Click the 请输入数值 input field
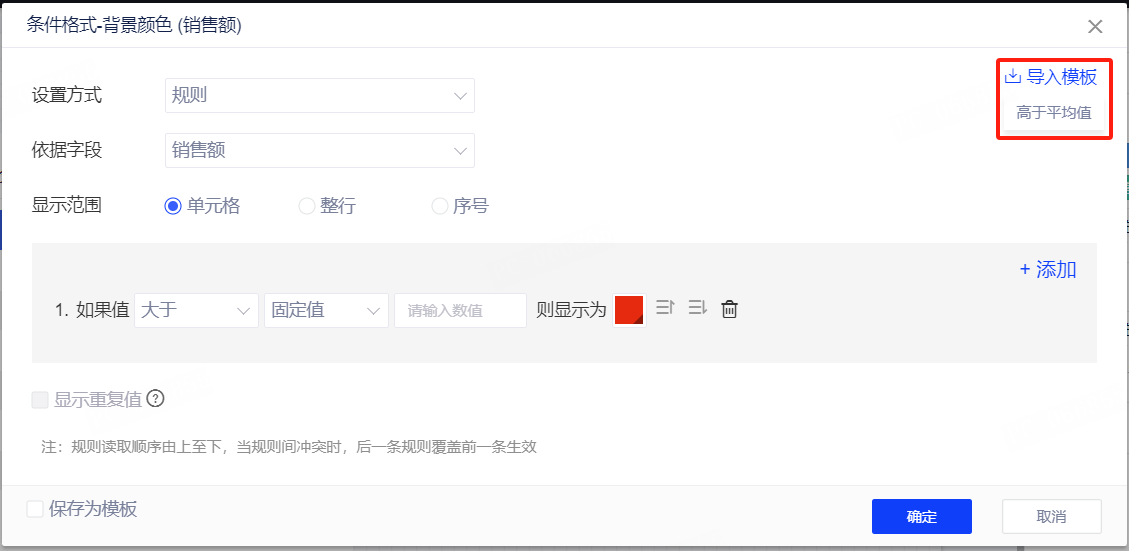 [x=460, y=310]
